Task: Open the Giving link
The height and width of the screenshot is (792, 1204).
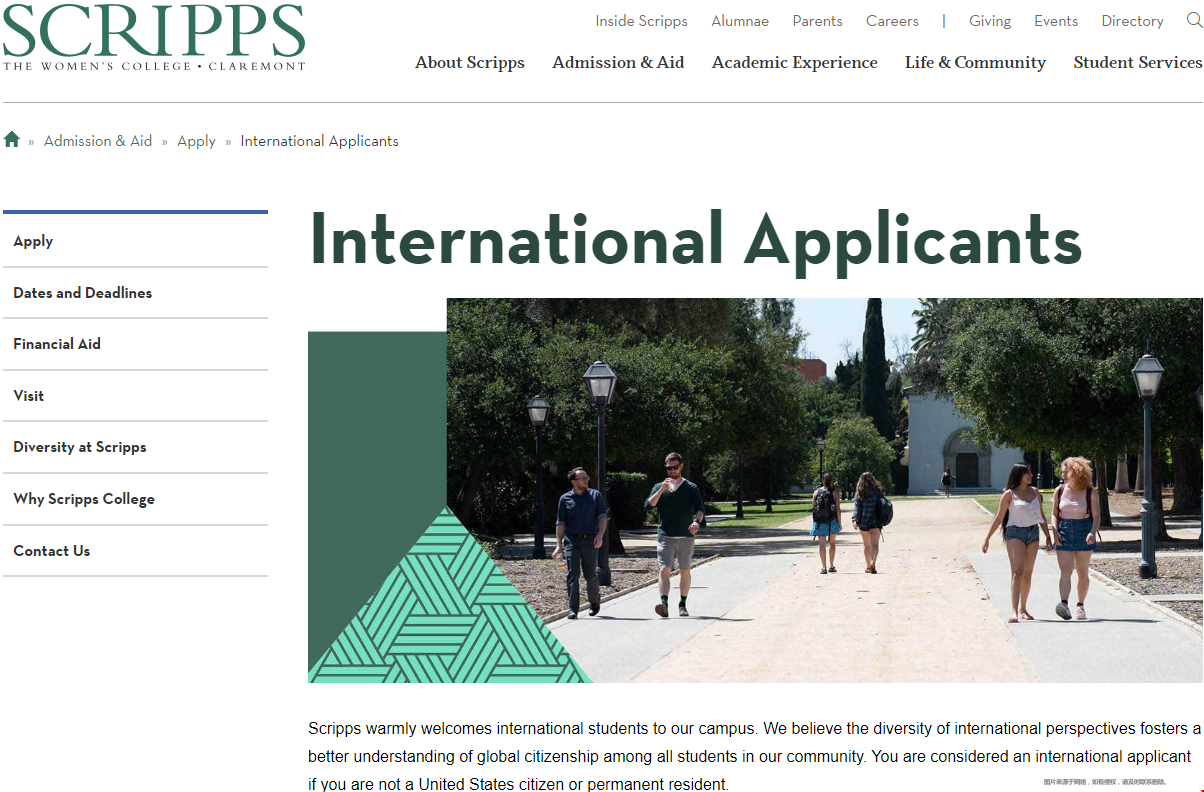Action: (x=990, y=21)
